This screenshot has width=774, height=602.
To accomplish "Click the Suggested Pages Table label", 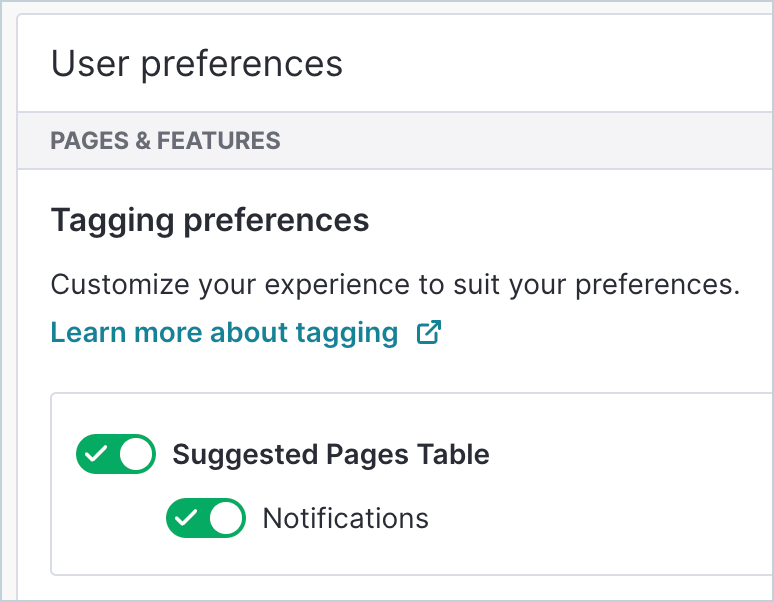I will point(330,454).
